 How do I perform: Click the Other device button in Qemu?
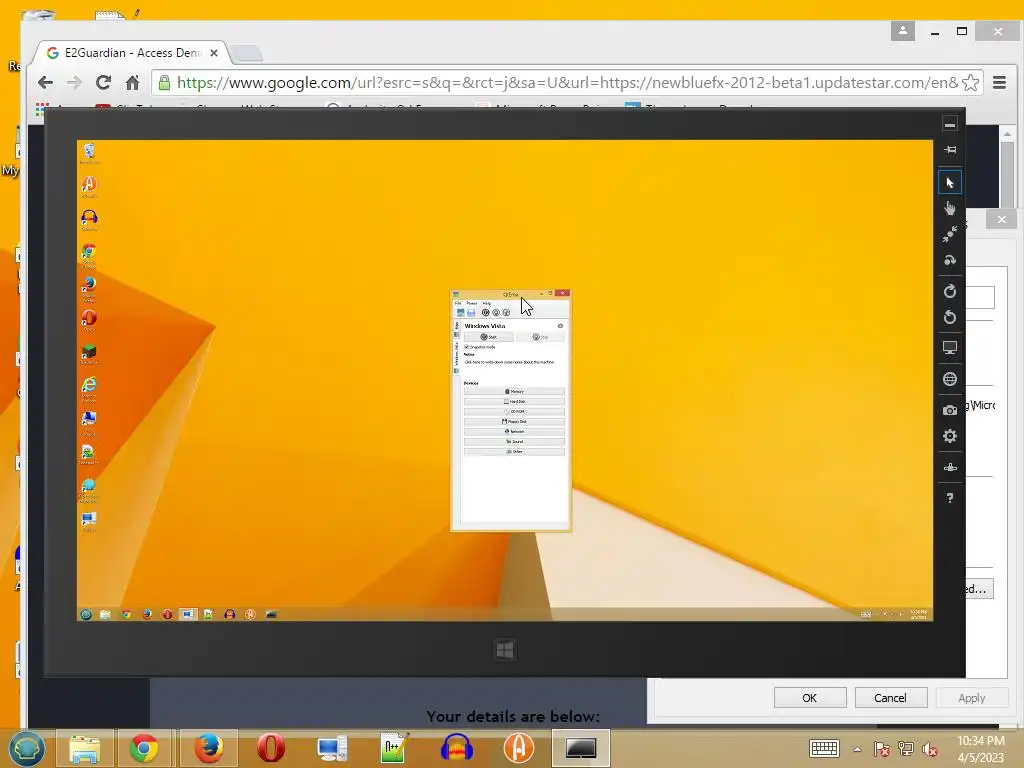tap(514, 451)
